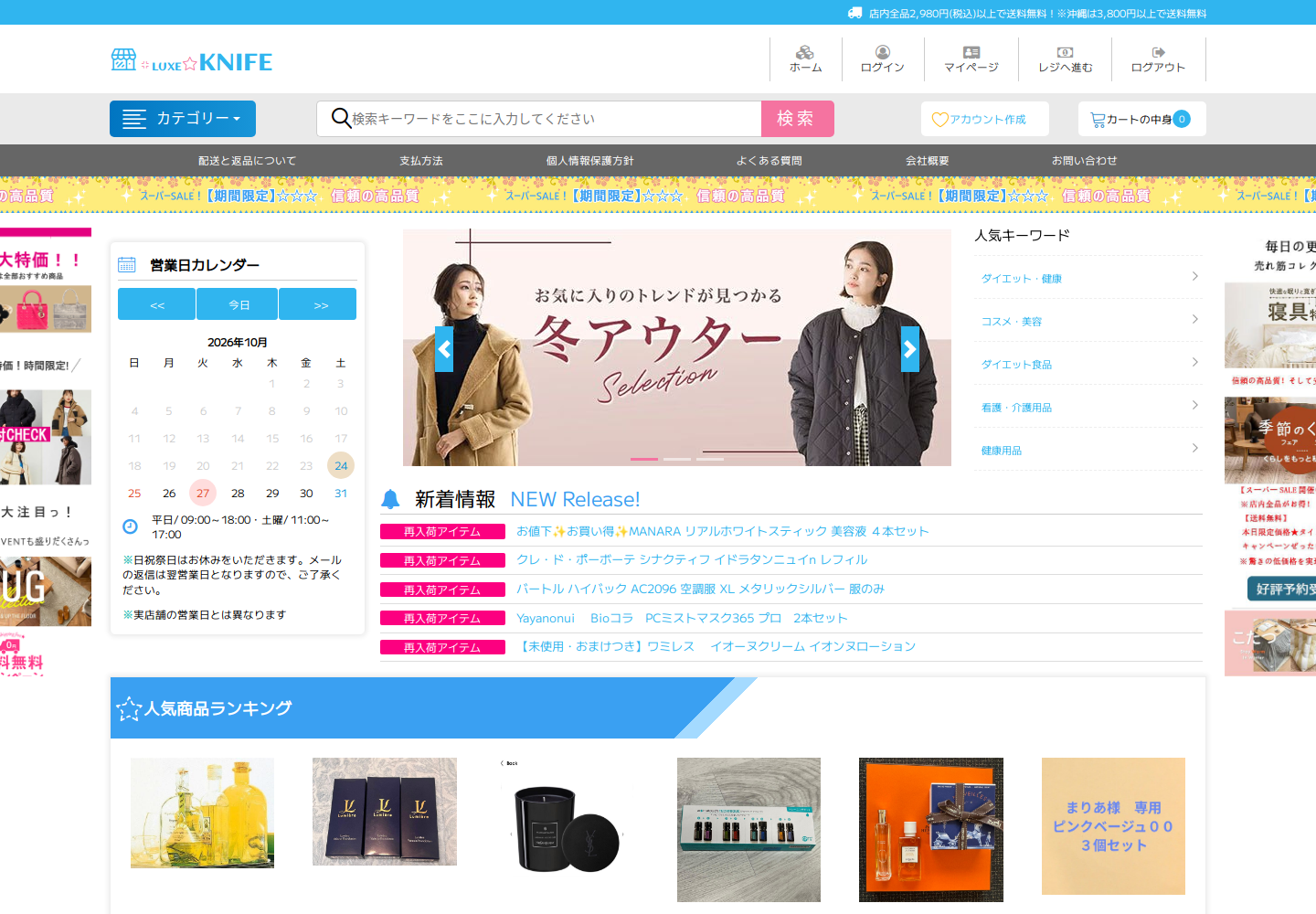The height and width of the screenshot is (914, 1316).
Task: Click the star icon in 人気商品ランキング header
Action: pyautogui.click(x=129, y=709)
